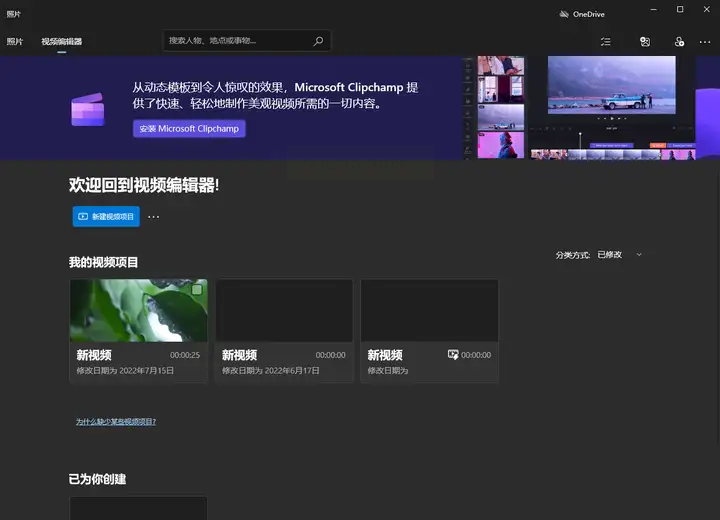The height and width of the screenshot is (520, 720).
Task: Click 安装 Microsoft Clipchamp button
Action: pyautogui.click(x=189, y=129)
